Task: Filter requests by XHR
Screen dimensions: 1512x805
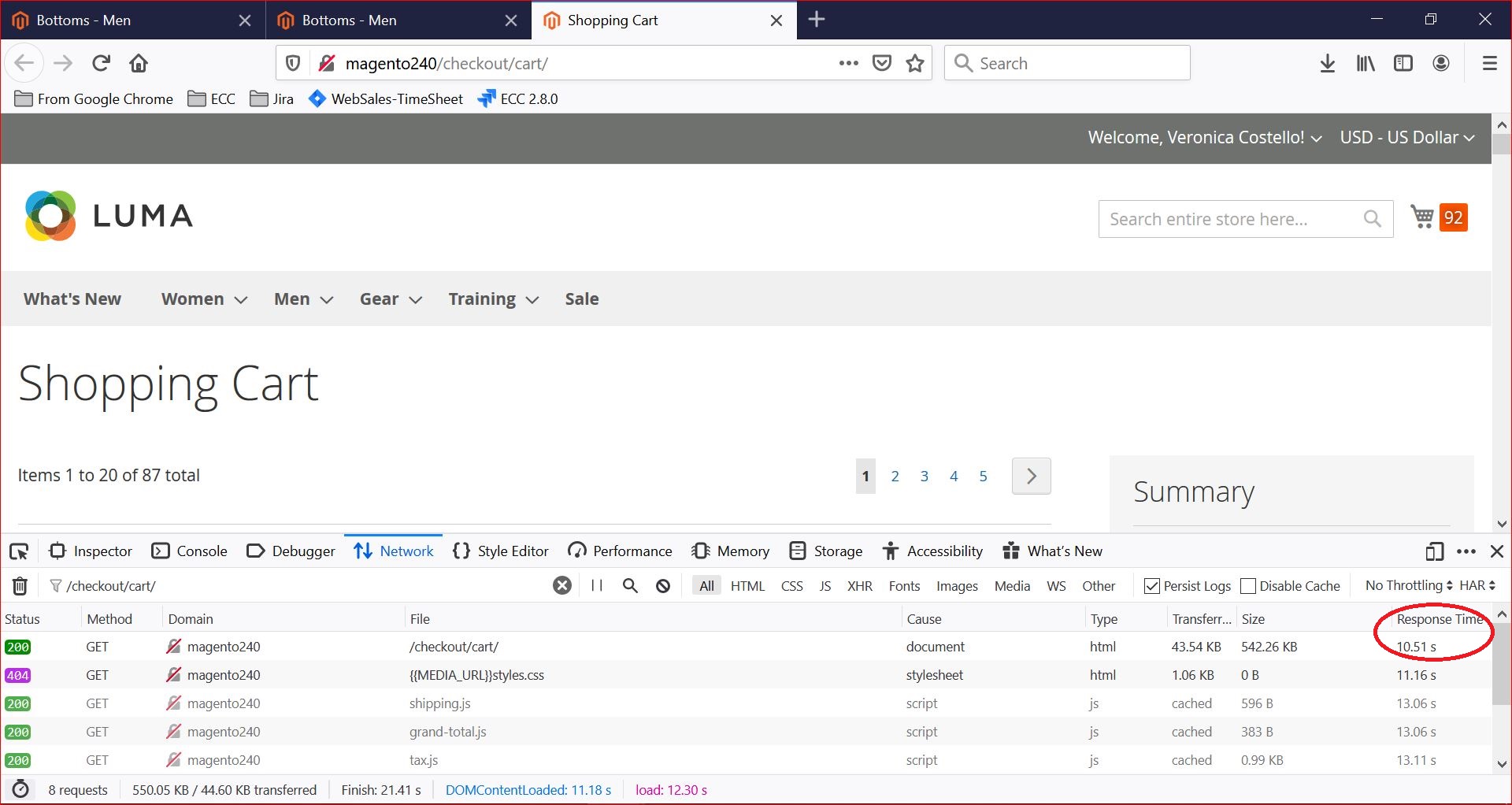Action: click(860, 585)
